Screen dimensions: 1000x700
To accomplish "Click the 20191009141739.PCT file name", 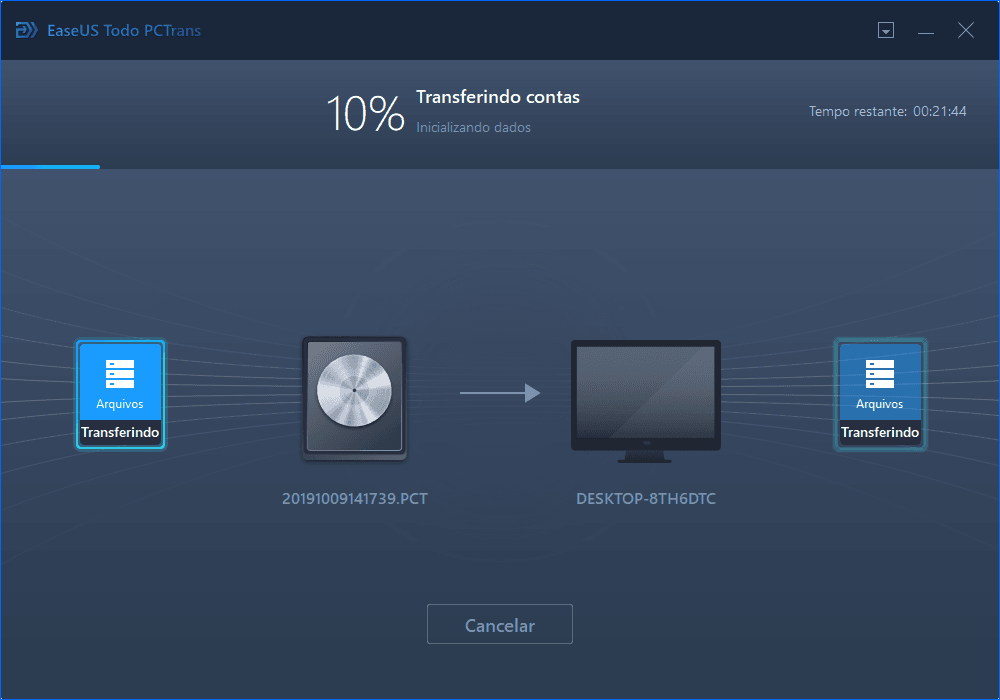I will [355, 499].
